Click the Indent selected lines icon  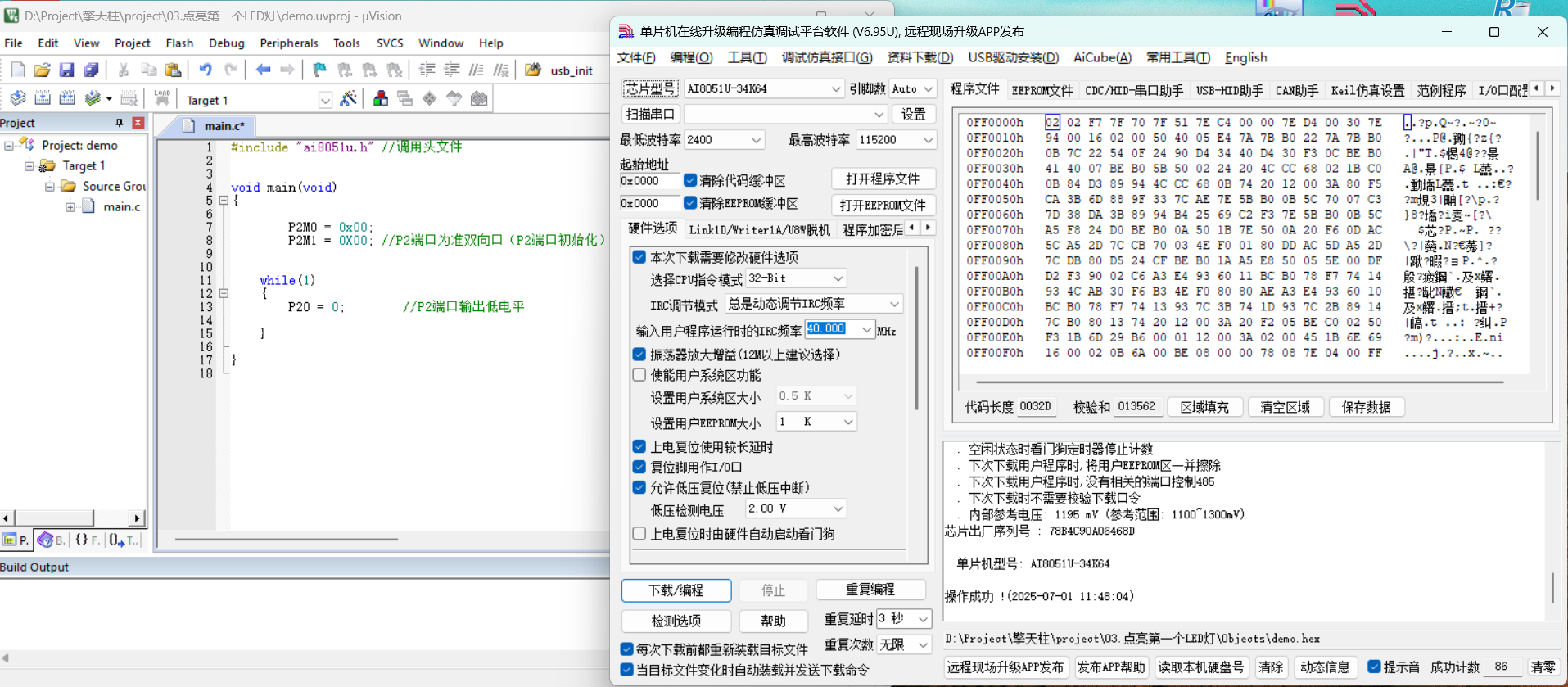tap(427, 70)
